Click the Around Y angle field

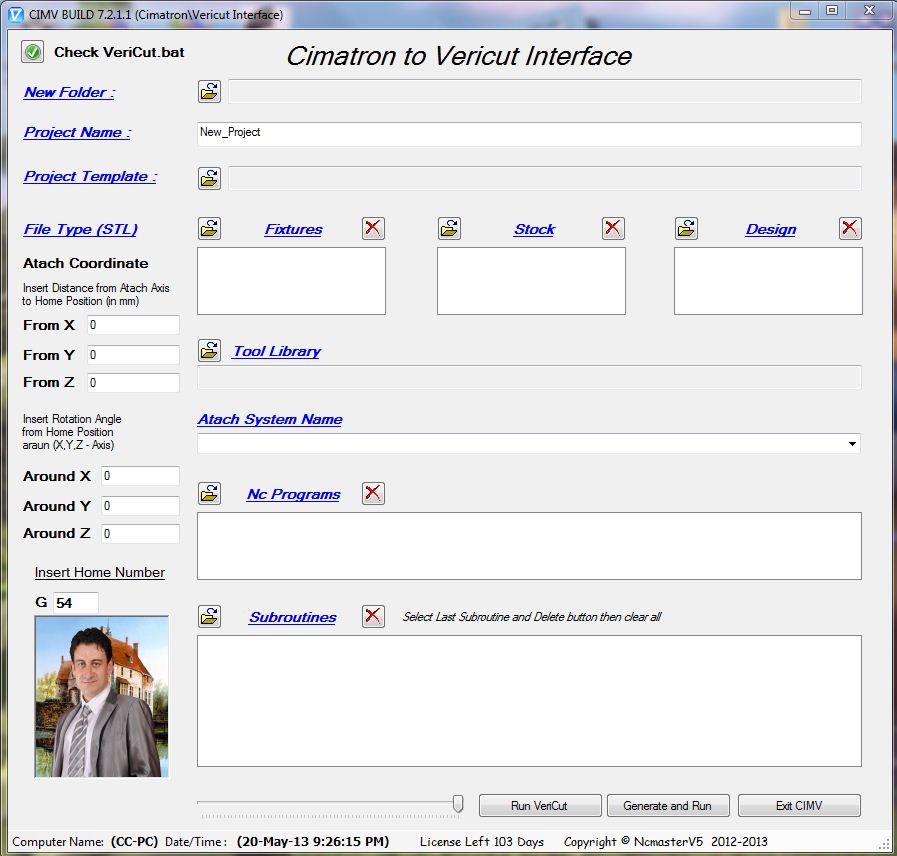tap(140, 506)
